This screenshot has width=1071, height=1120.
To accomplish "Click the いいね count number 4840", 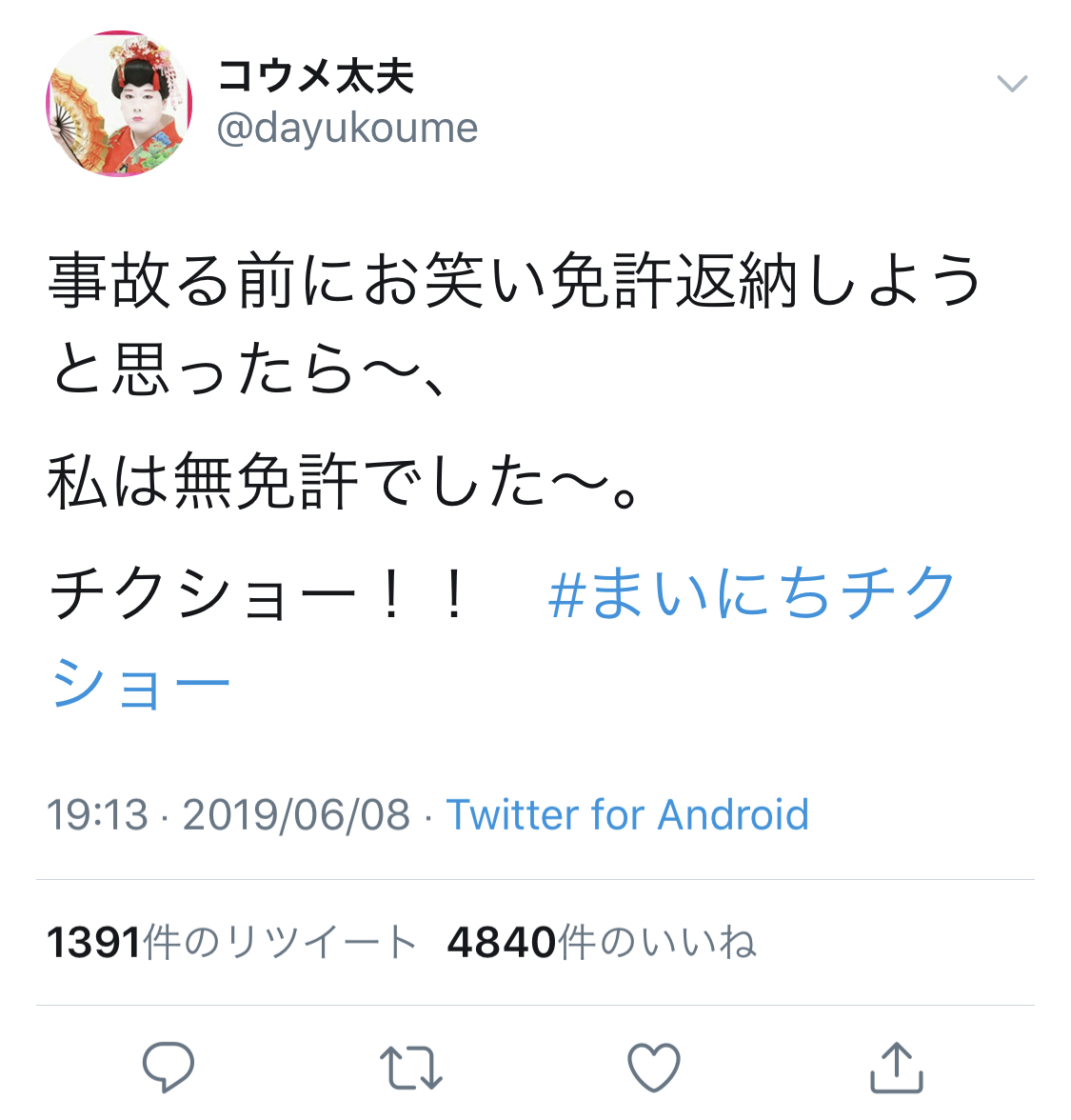I will 502,942.
